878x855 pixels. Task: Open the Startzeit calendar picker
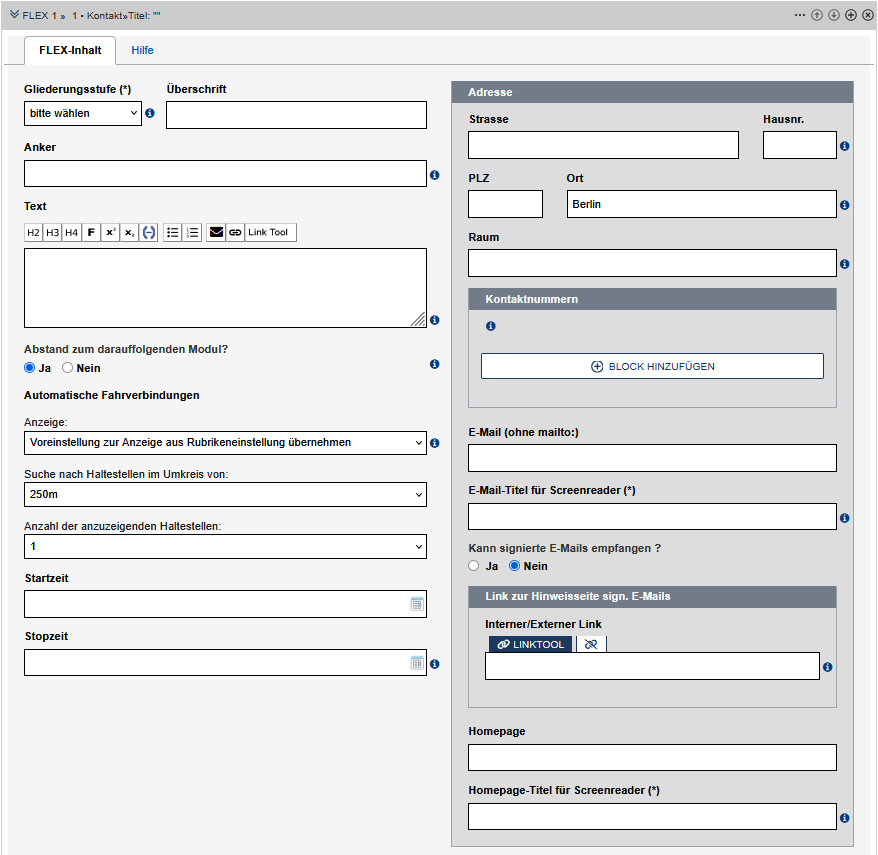tap(417, 605)
